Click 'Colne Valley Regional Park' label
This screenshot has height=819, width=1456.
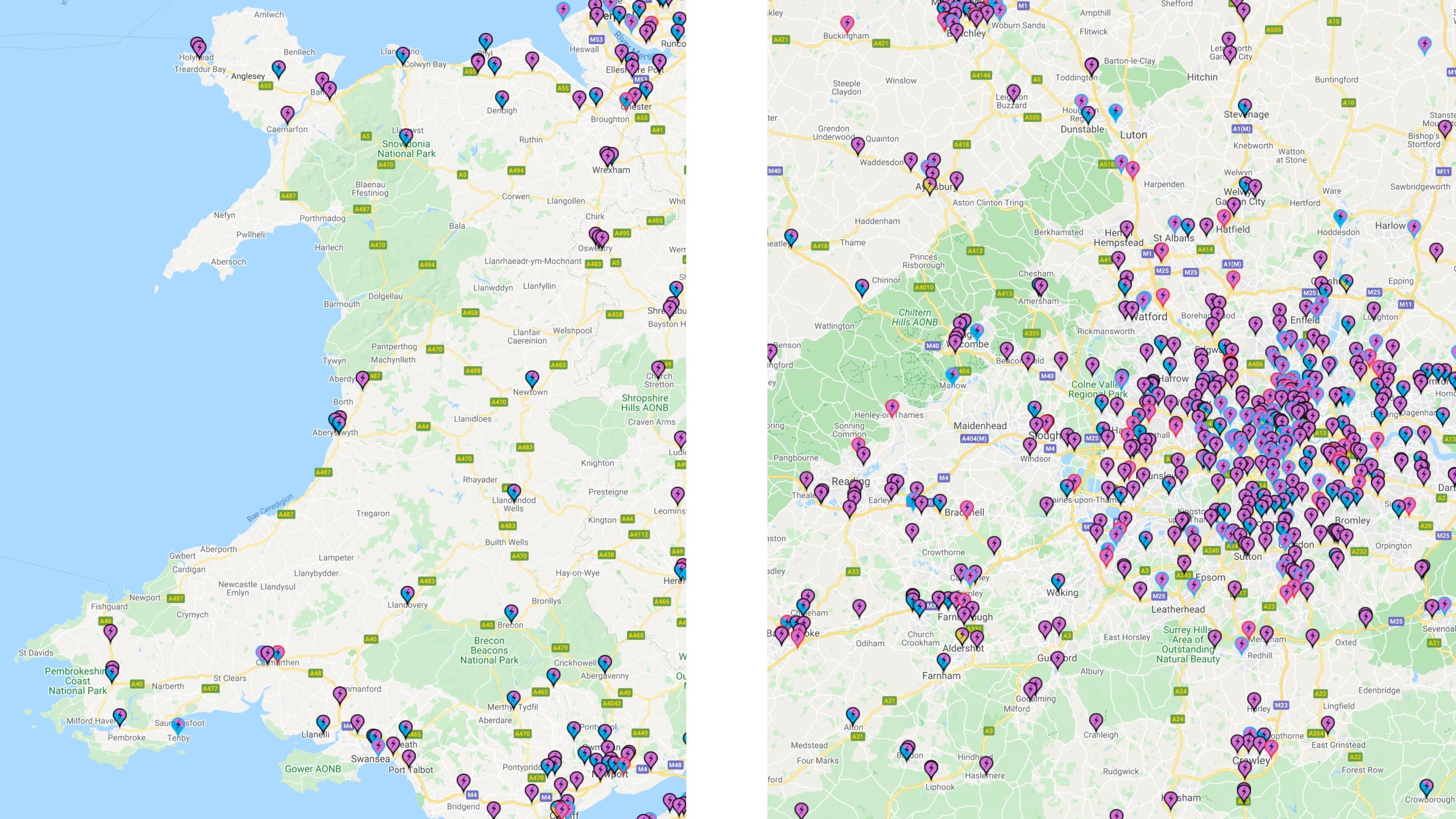(1098, 389)
